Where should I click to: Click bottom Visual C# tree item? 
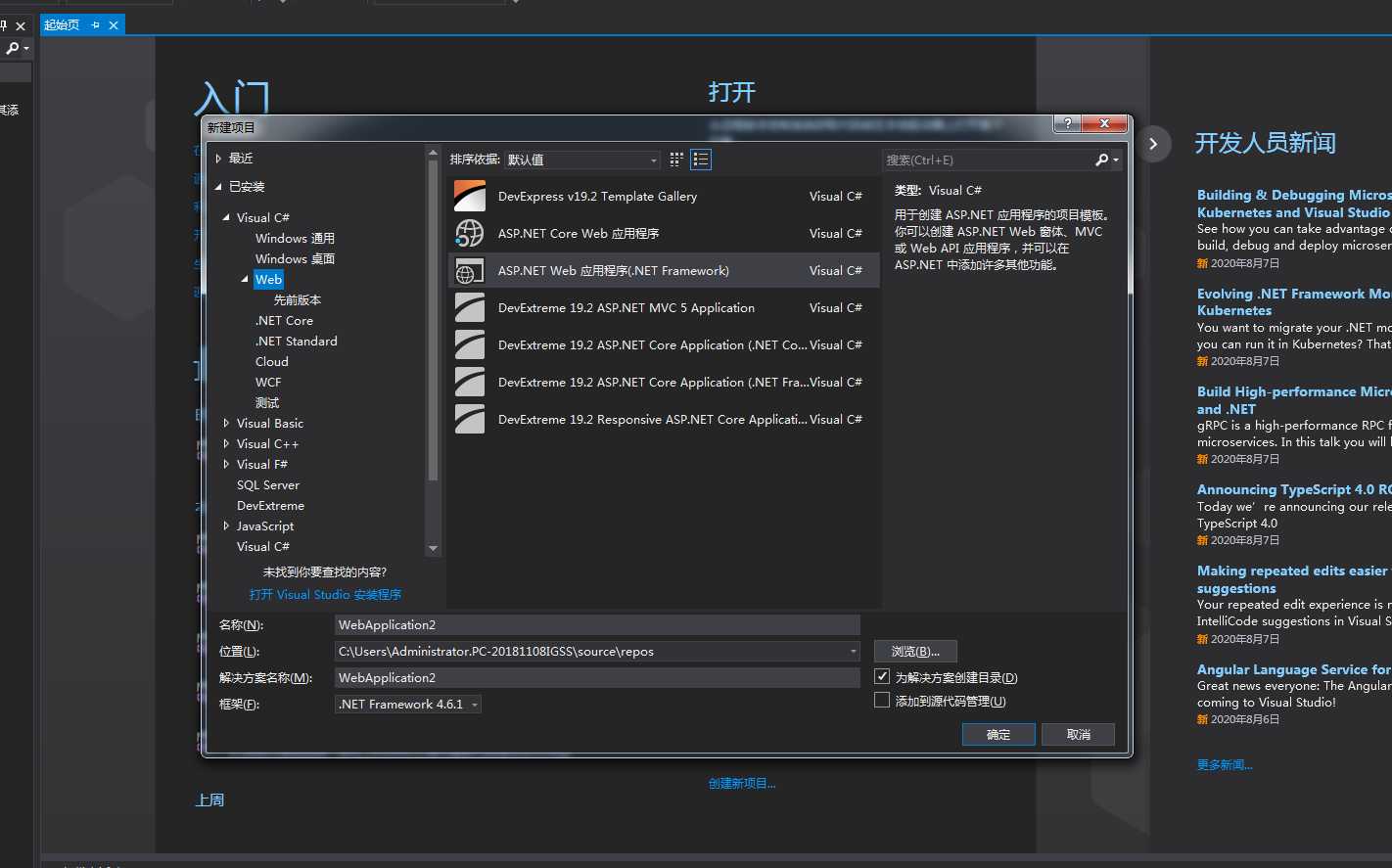pyautogui.click(x=262, y=546)
